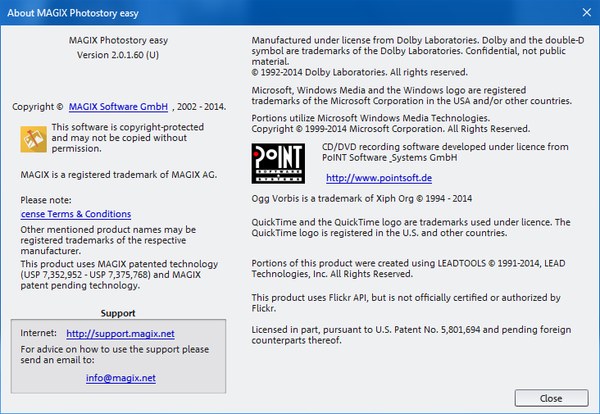Screen dimensions: 600x414
Task: Open the License Terms & Conditions link
Action: (x=76, y=214)
